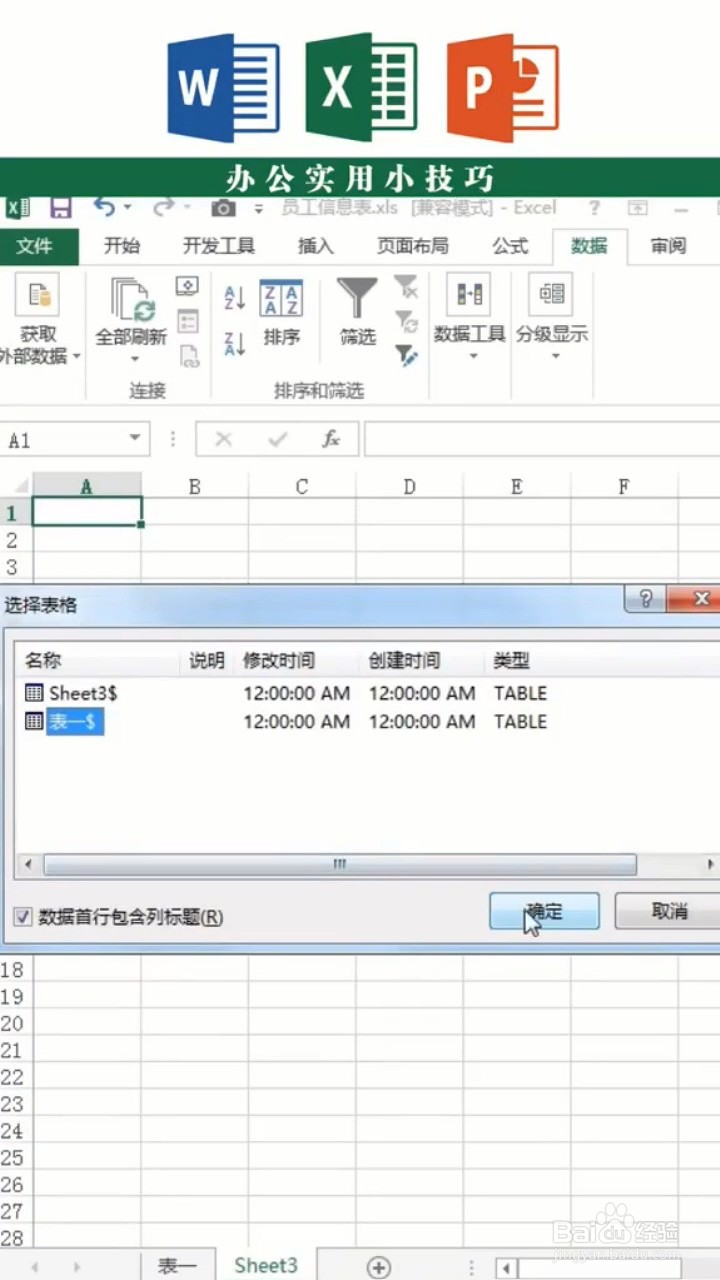Screen dimensions: 720x1280
Task: Click the OK (确定) button
Action: pos(545,911)
